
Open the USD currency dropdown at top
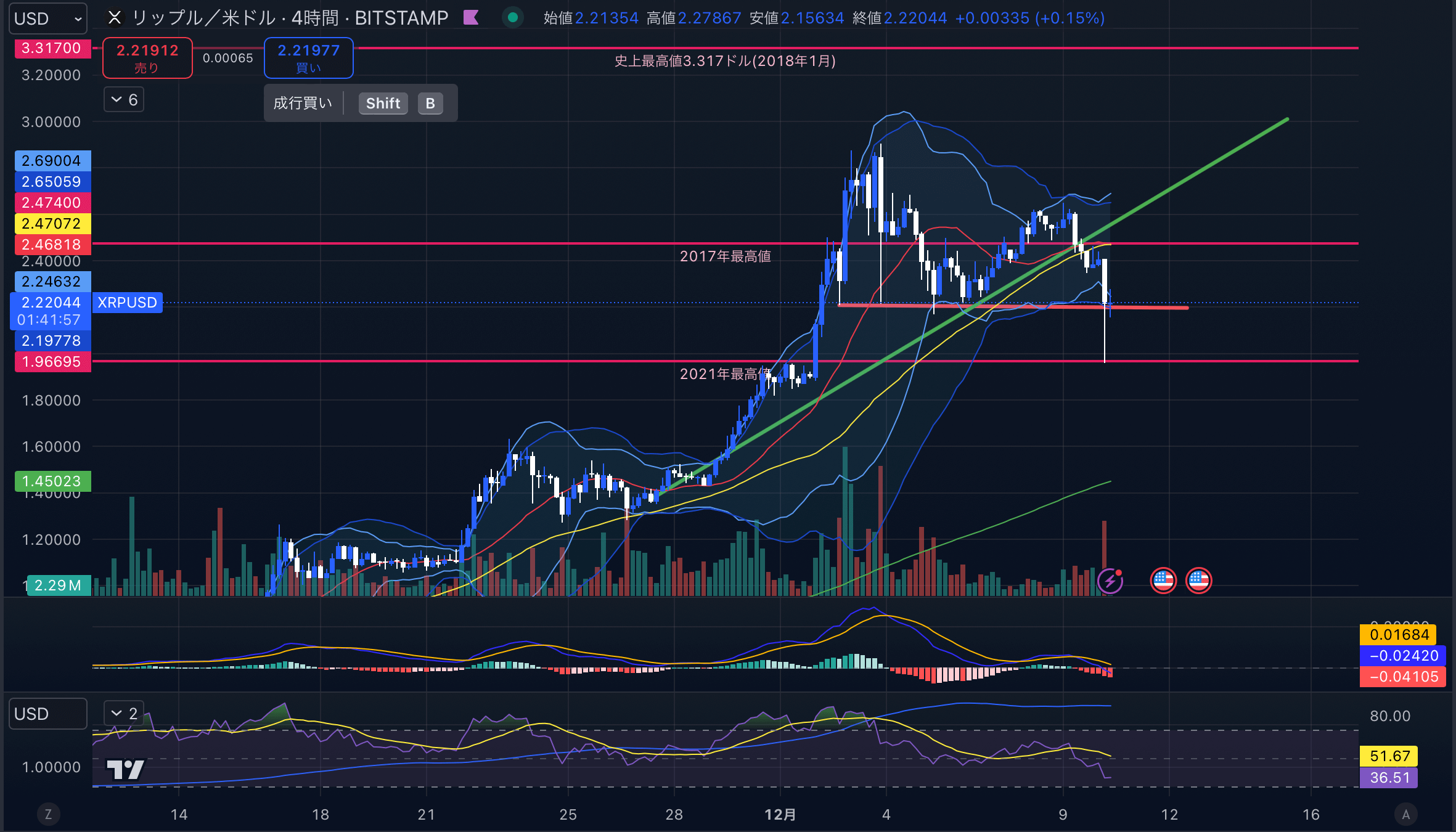(x=48, y=18)
